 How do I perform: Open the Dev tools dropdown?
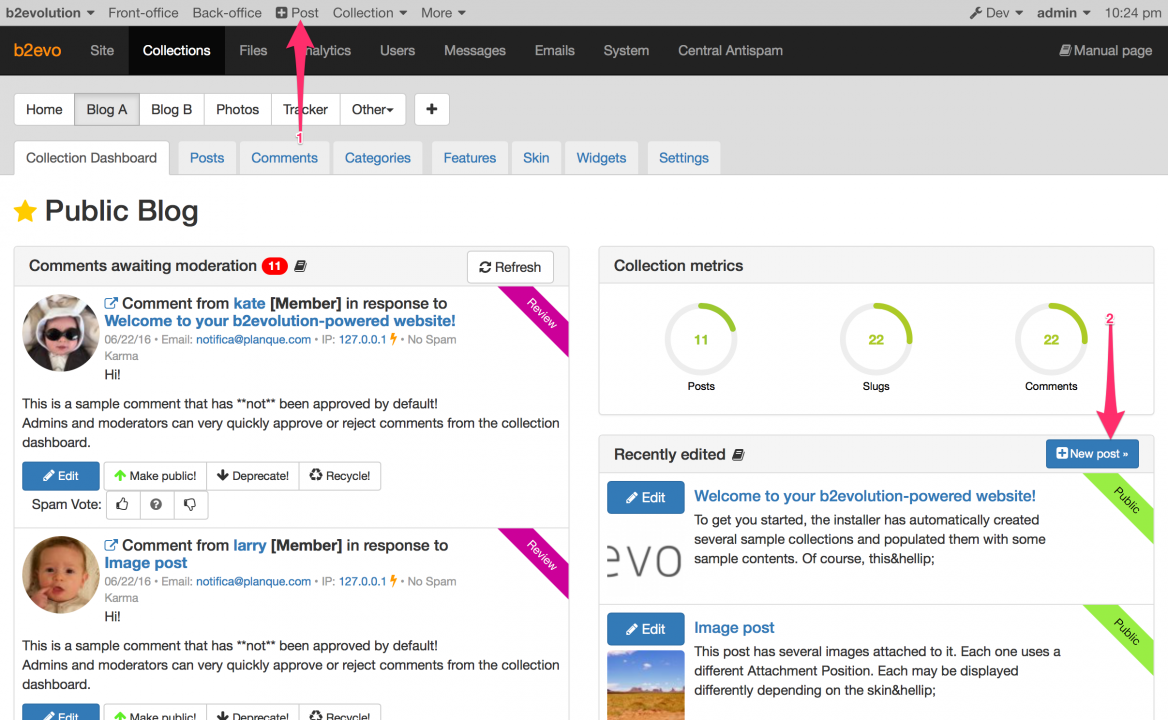pos(997,13)
